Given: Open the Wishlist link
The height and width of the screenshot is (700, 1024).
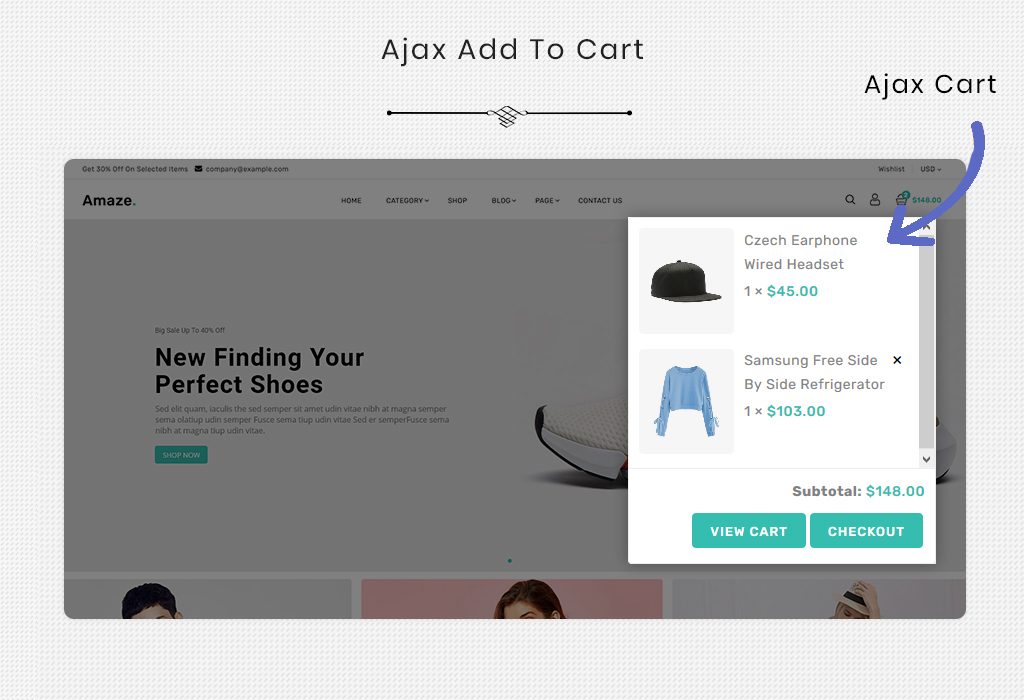Looking at the screenshot, I should 891,168.
